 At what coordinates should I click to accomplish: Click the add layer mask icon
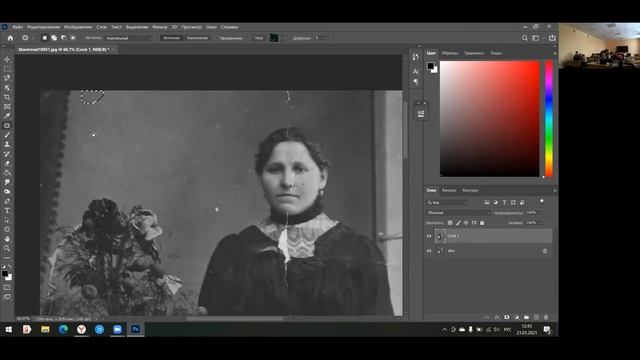click(507, 317)
